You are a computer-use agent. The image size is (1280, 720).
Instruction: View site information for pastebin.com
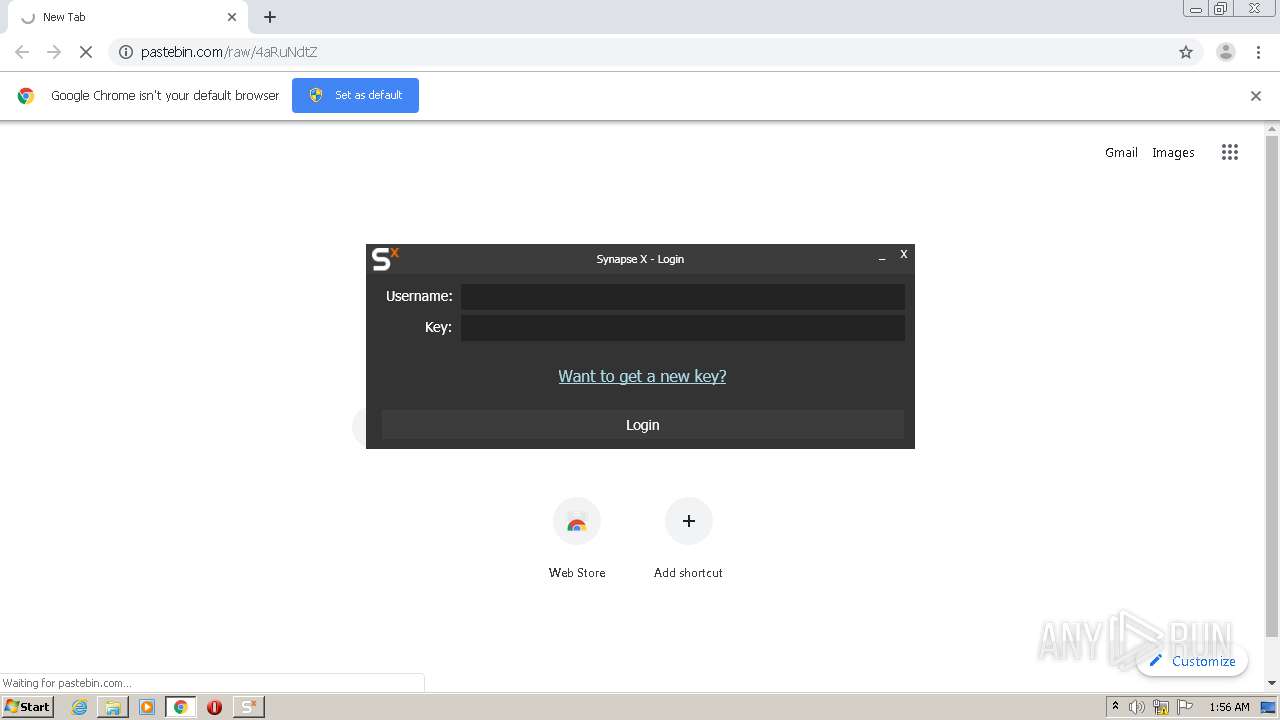126,52
